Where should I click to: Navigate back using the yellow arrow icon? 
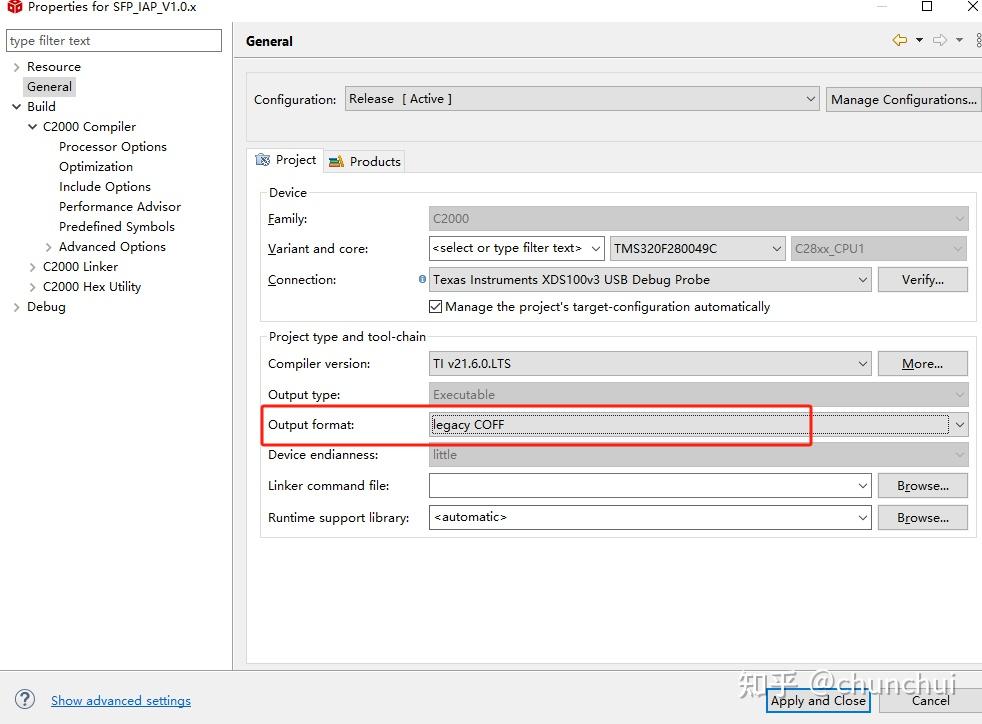pyautogui.click(x=901, y=38)
